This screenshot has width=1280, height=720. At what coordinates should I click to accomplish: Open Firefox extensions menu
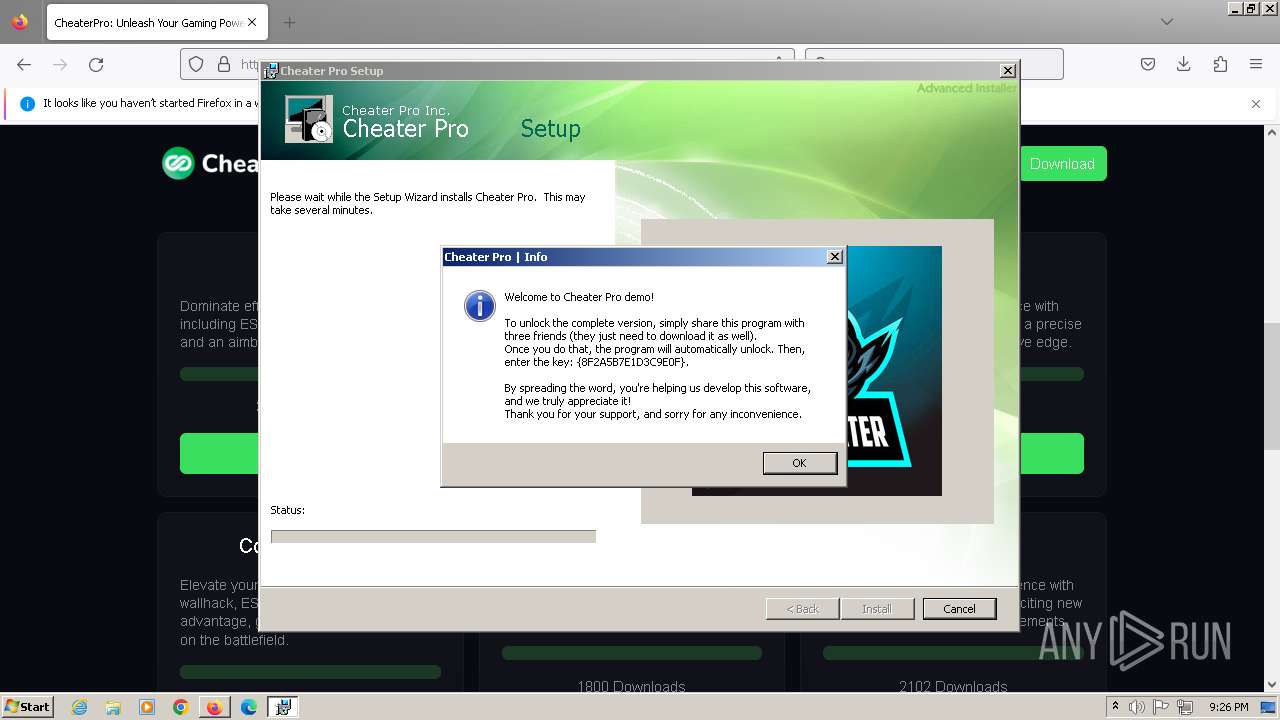click(x=1220, y=64)
